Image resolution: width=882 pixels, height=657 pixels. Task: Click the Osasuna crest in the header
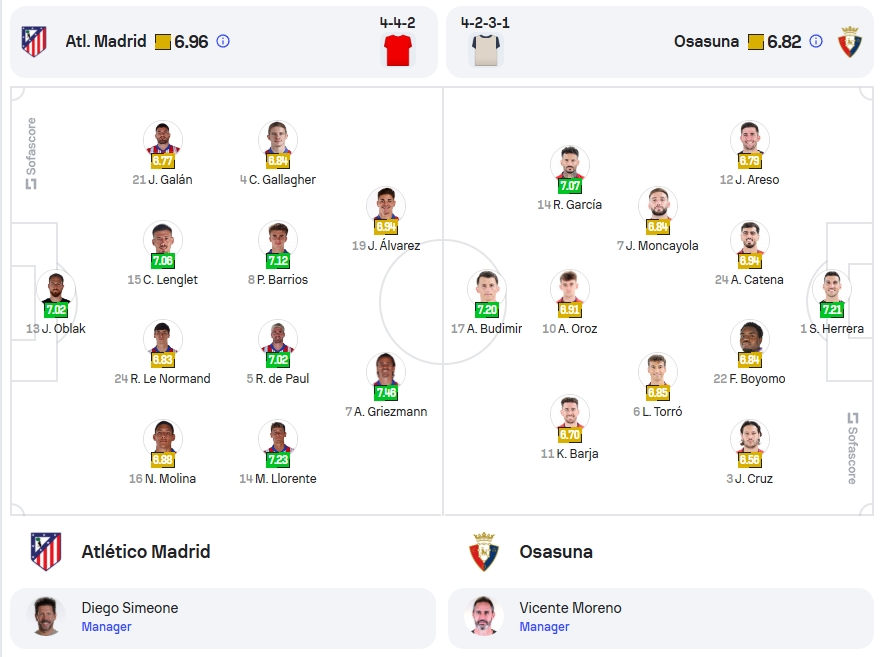coord(849,42)
